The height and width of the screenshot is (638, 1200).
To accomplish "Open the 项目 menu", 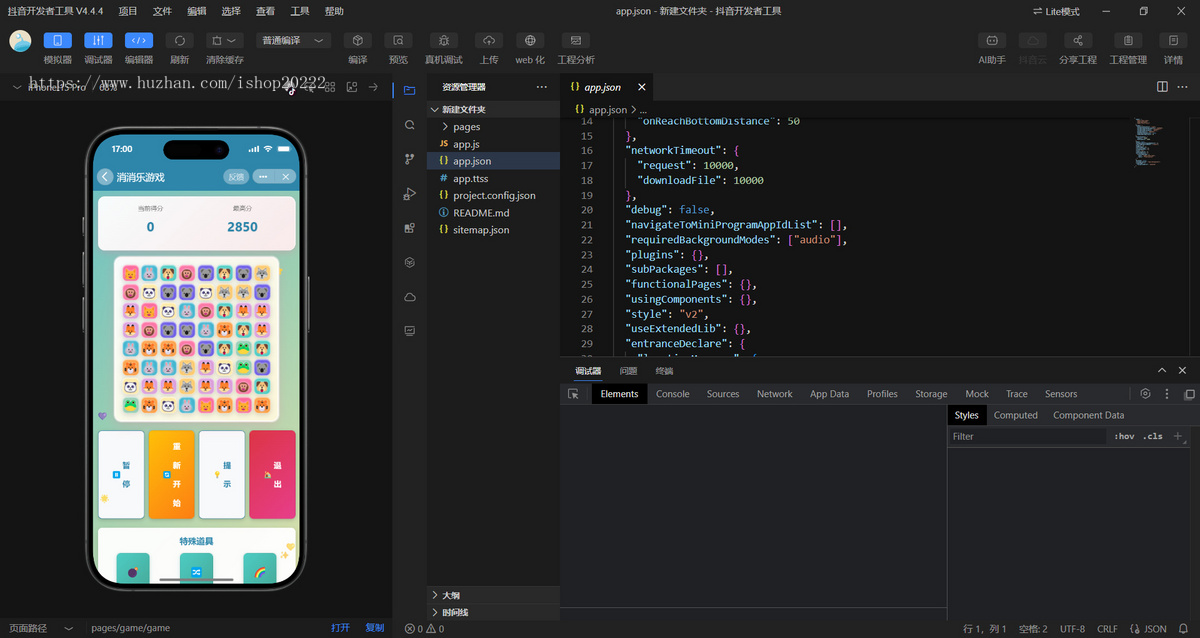I will [128, 11].
